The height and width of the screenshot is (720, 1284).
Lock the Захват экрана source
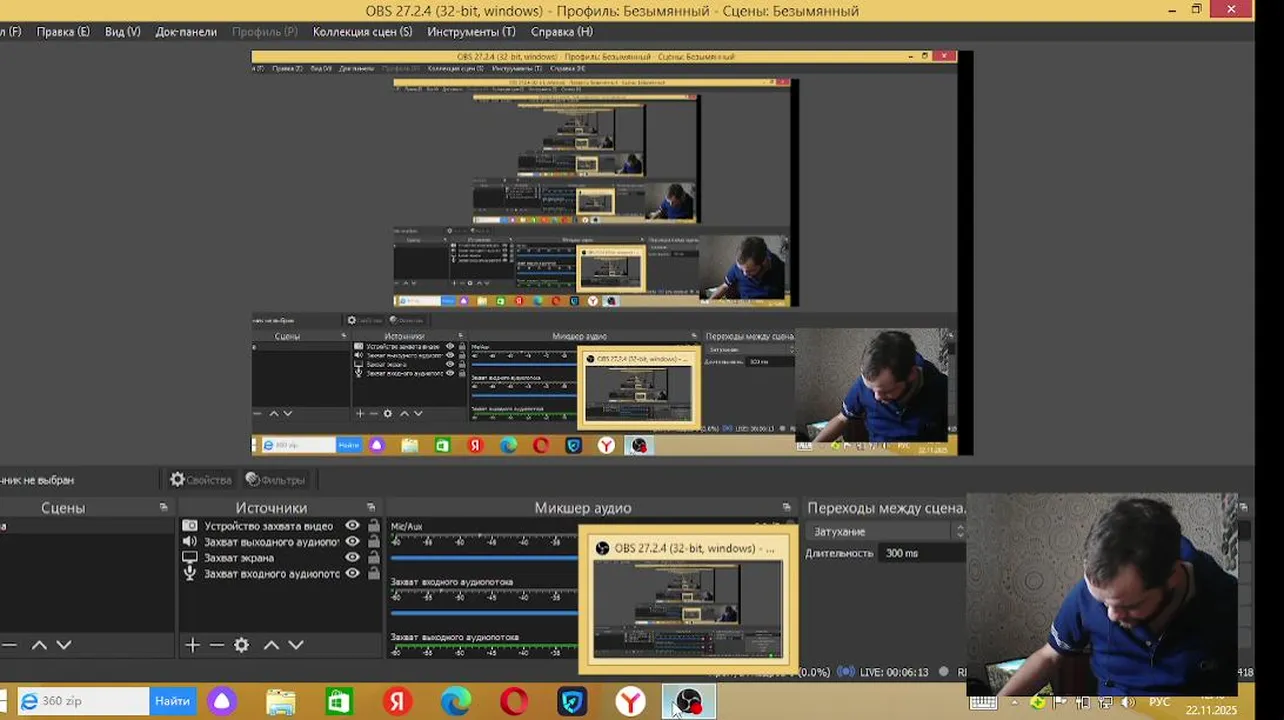(x=373, y=558)
